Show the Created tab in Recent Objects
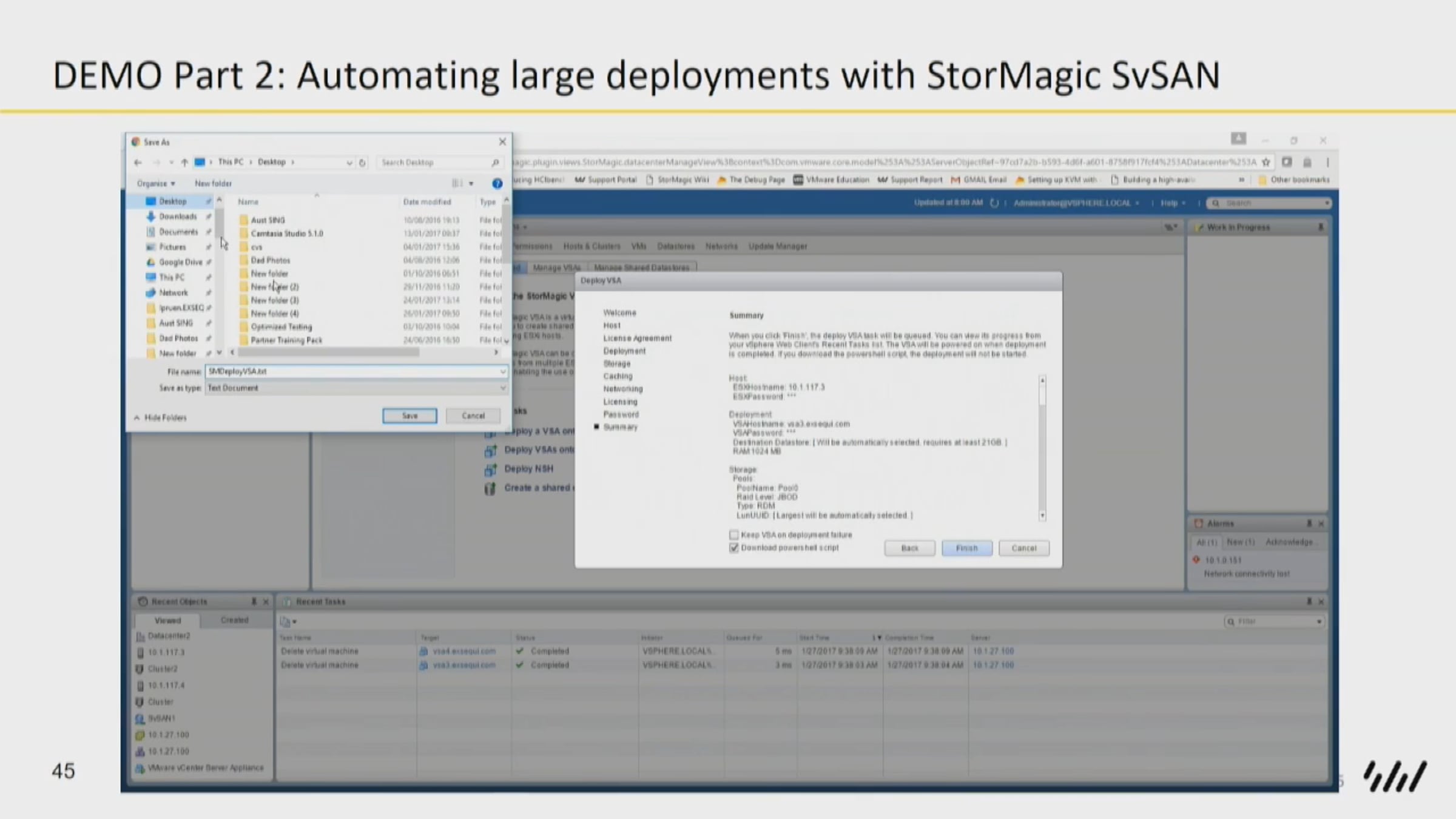This screenshot has width=1456, height=819. tap(235, 620)
